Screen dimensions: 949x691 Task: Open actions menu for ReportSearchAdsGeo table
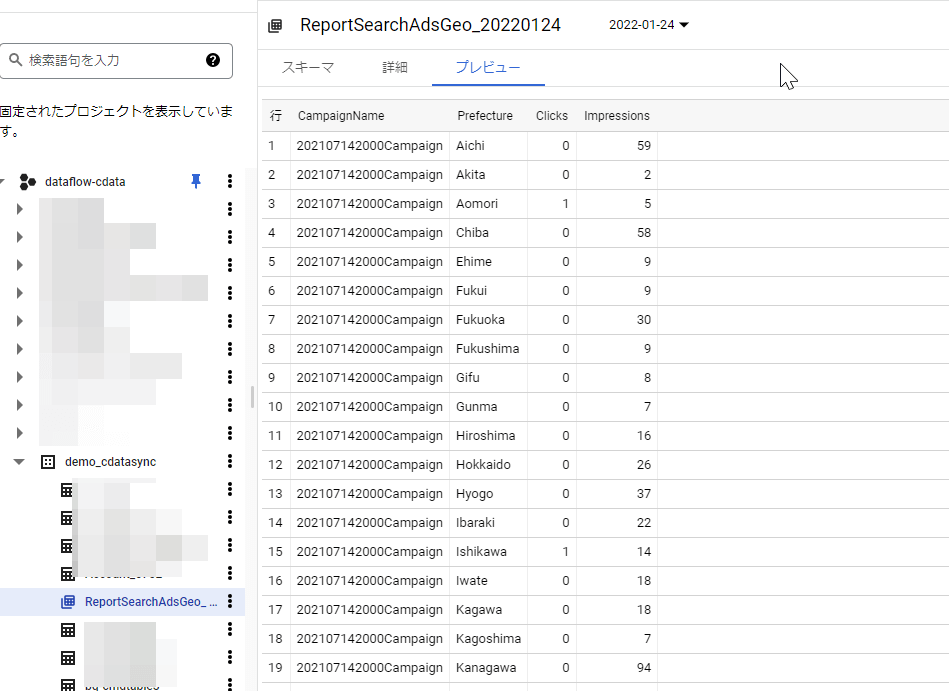(230, 602)
